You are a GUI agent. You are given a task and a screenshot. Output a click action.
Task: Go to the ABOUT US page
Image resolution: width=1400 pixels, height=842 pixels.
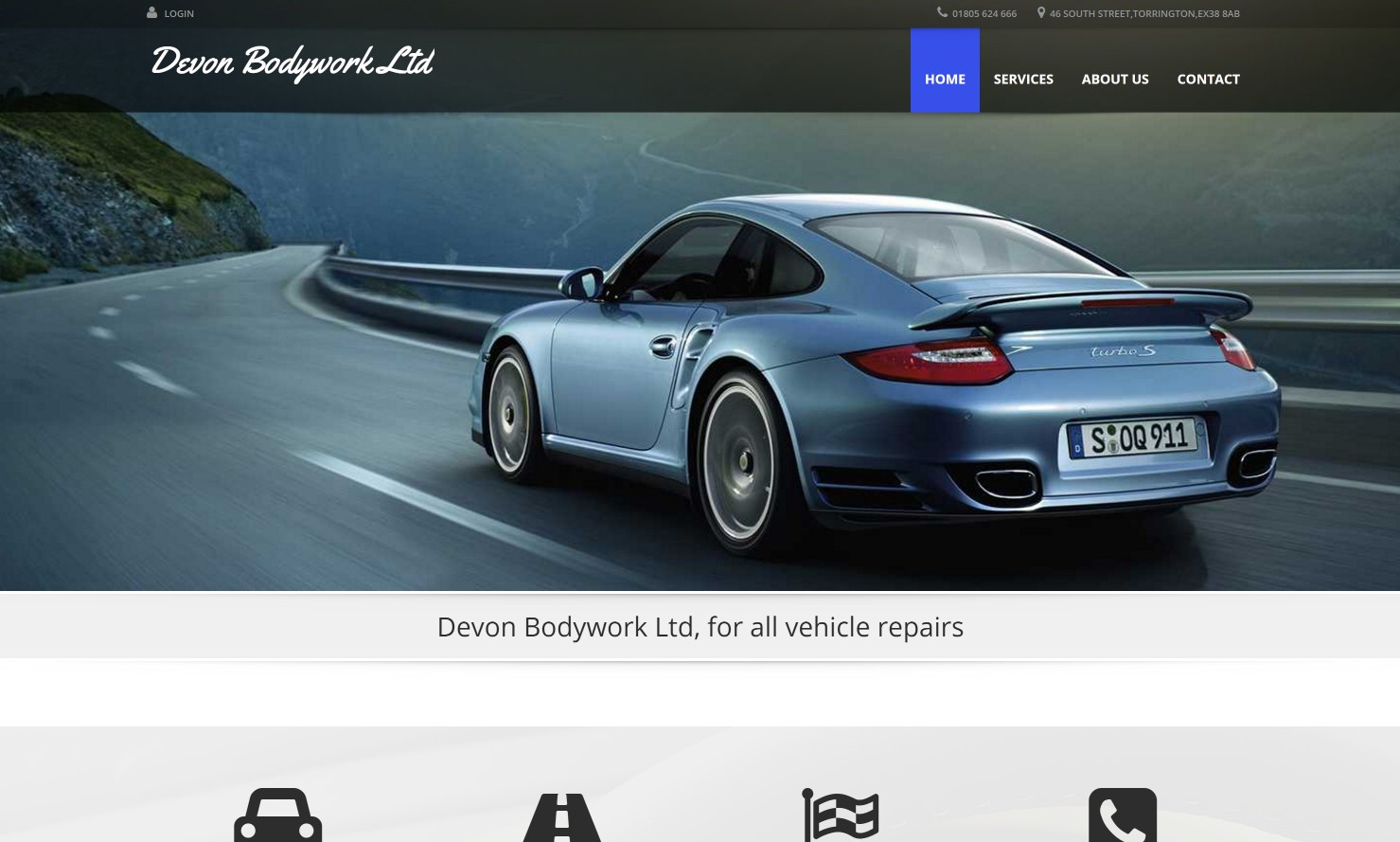pos(1114,79)
